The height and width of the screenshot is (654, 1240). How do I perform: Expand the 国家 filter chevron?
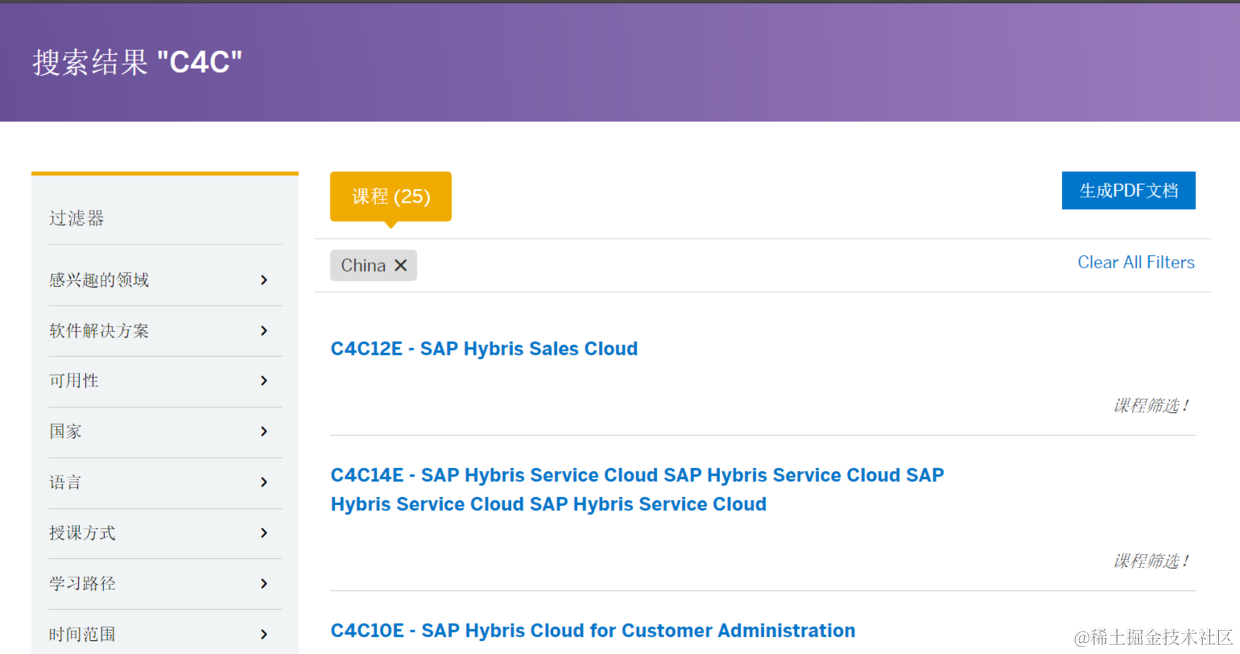coord(264,432)
